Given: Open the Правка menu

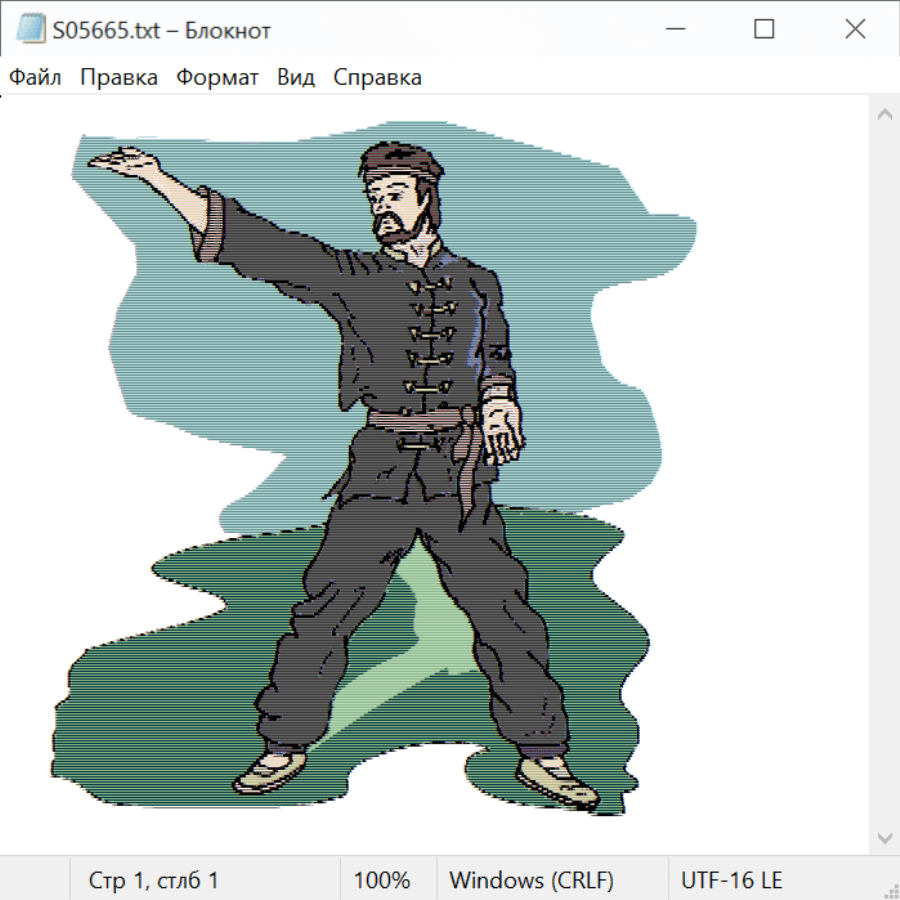Looking at the screenshot, I should tap(119, 78).
